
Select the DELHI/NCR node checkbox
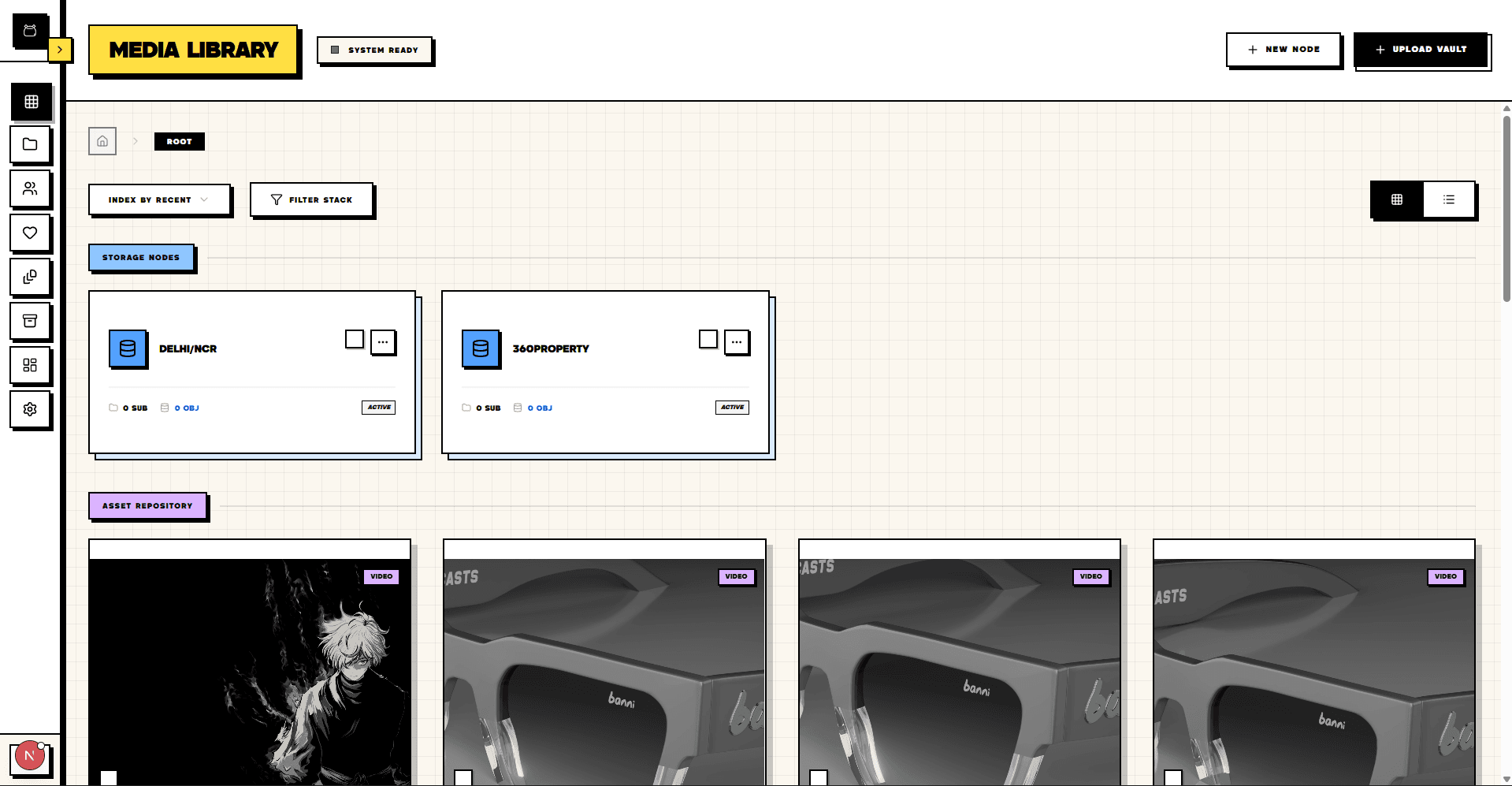click(x=355, y=339)
